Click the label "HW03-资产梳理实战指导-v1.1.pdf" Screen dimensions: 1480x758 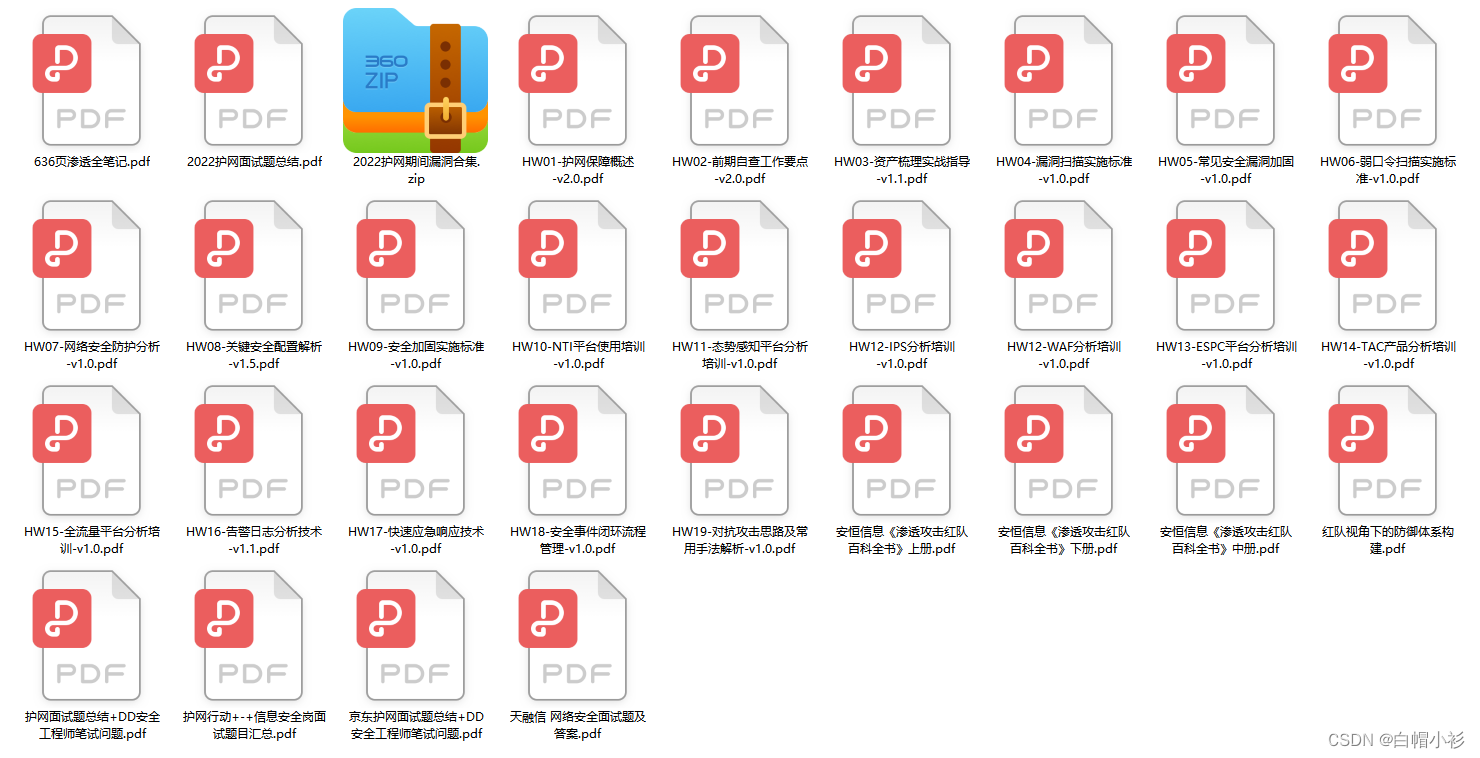[902, 170]
